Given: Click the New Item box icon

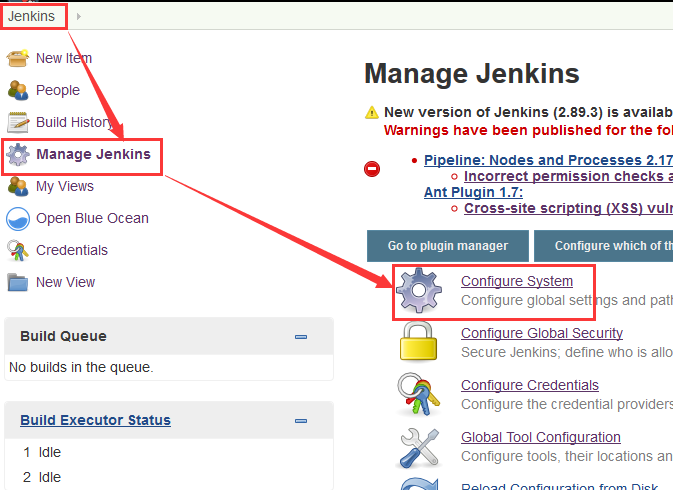Looking at the screenshot, I should point(18,58).
